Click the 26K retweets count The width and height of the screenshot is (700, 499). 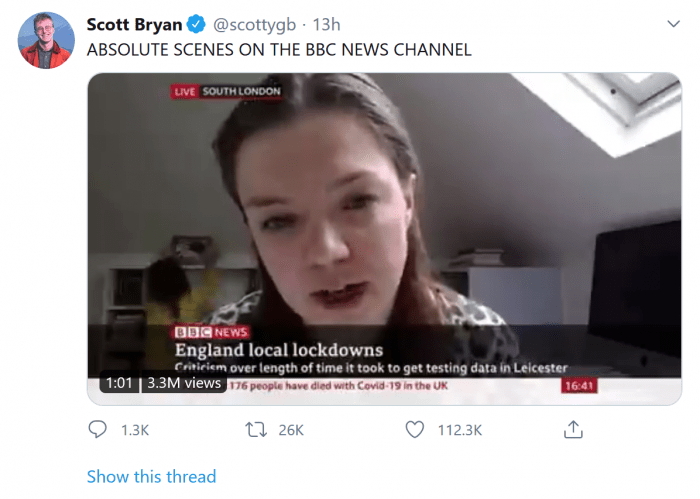[x=291, y=430]
